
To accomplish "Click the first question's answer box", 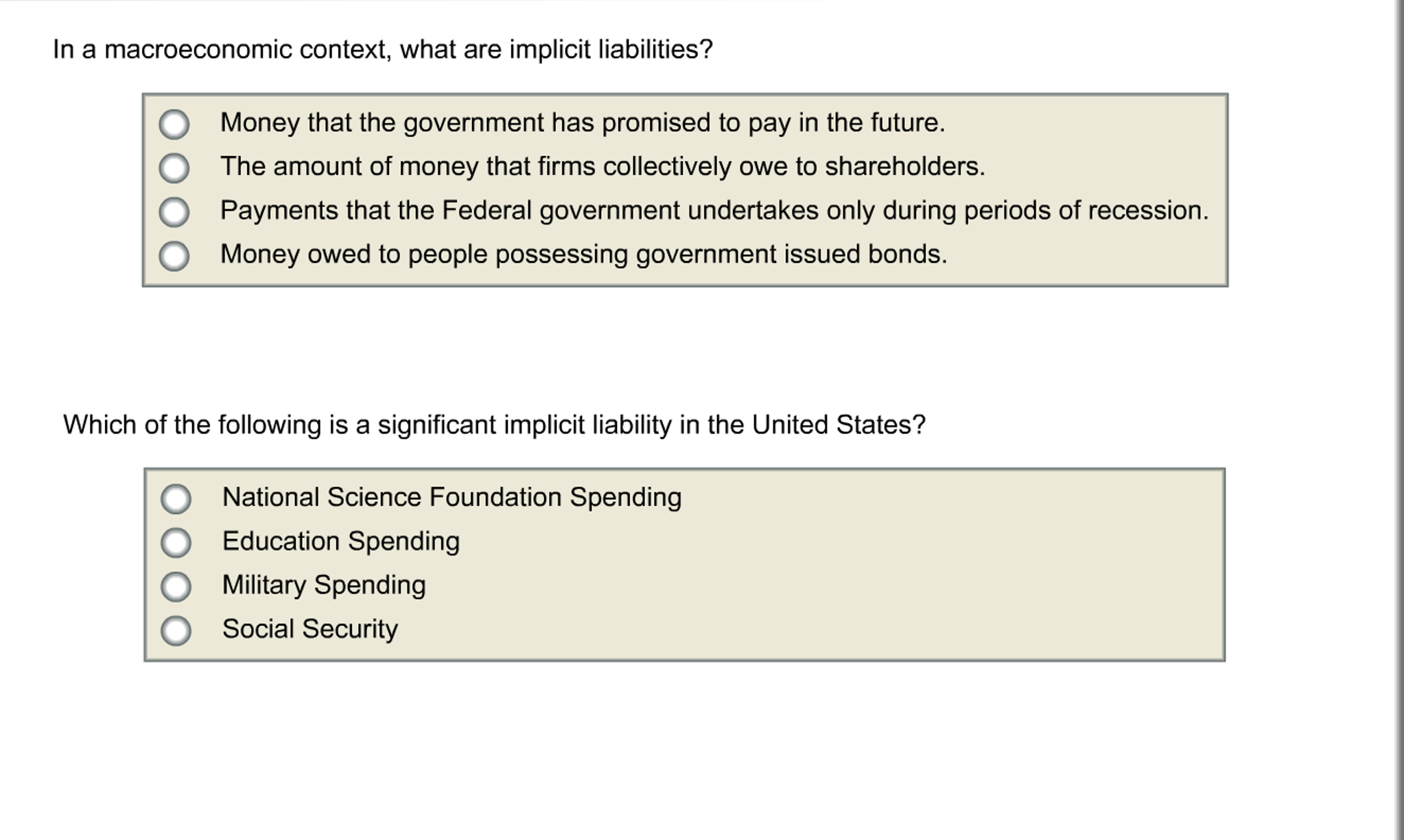I will coord(686,189).
